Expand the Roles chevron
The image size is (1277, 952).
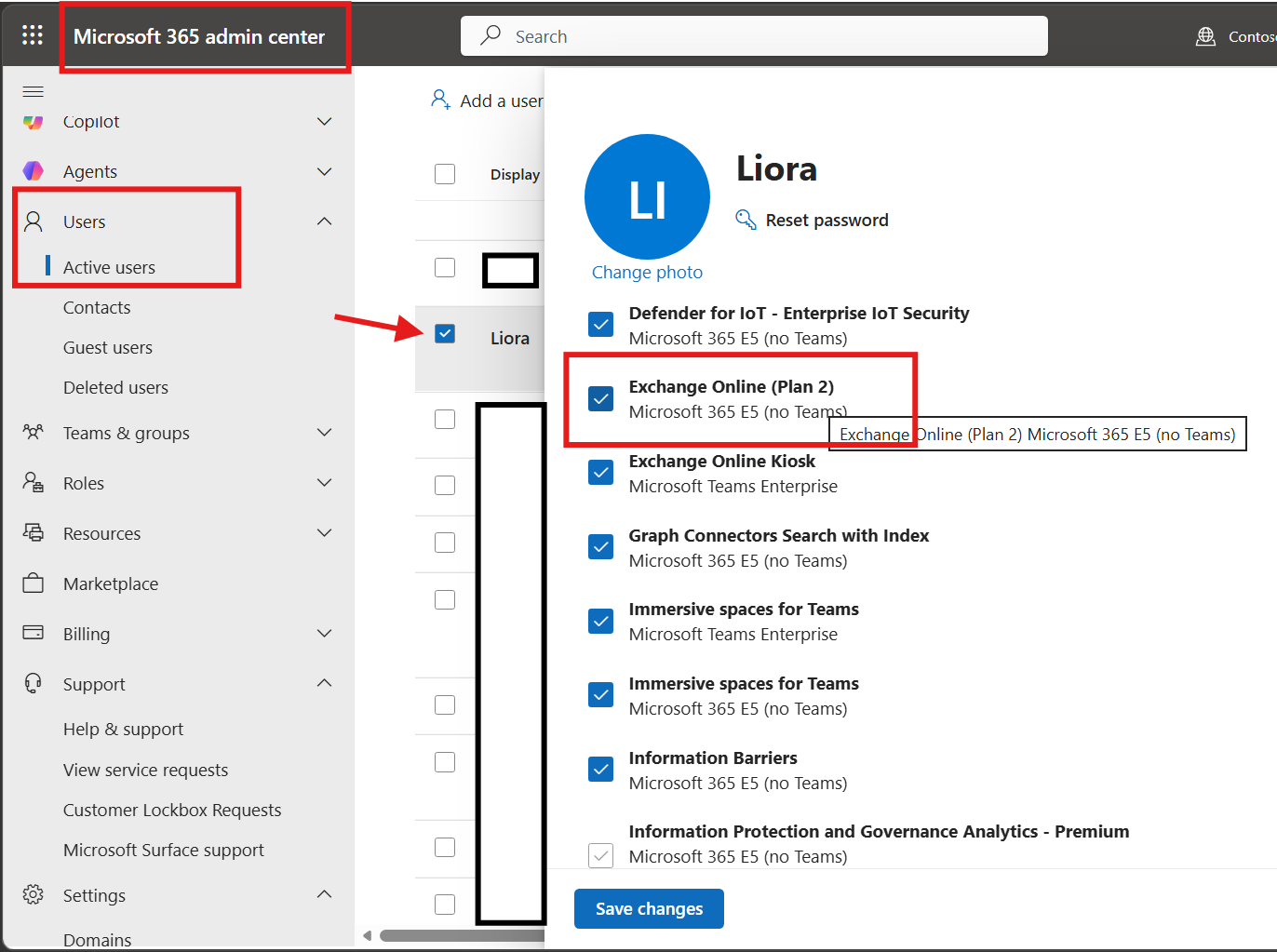click(x=324, y=483)
